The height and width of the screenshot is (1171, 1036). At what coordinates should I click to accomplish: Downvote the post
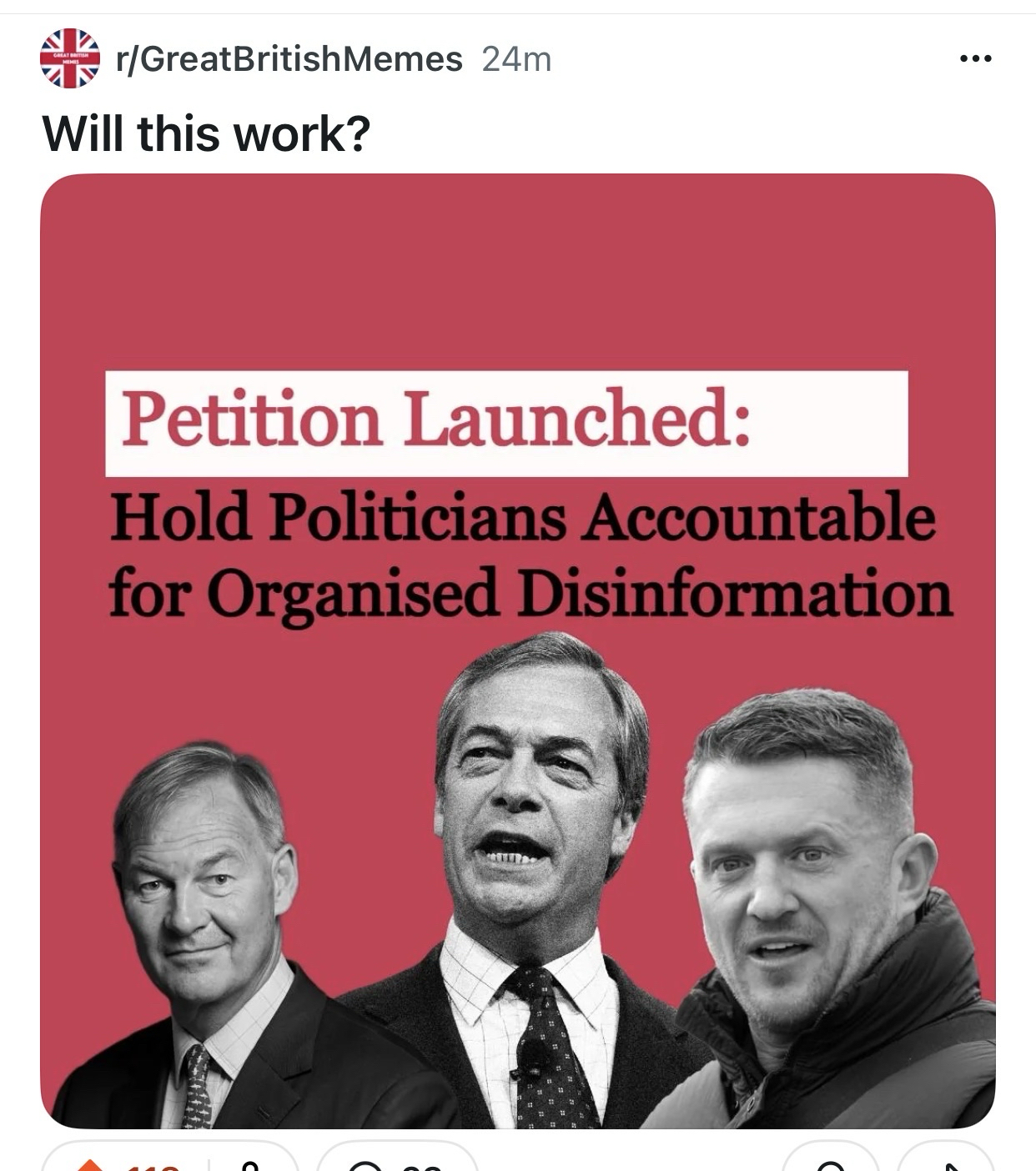point(248,1166)
